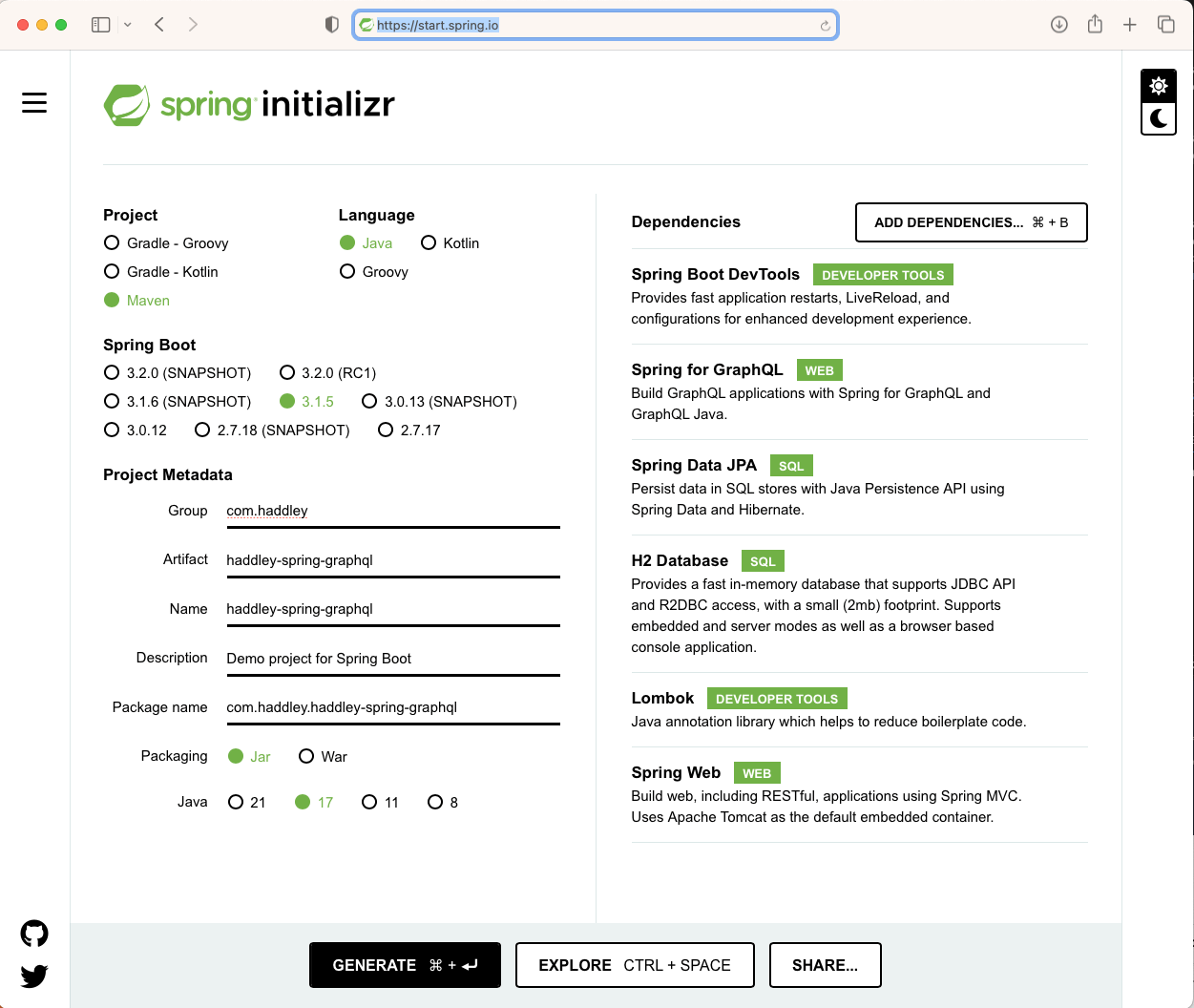Image resolution: width=1194 pixels, height=1008 pixels.
Task: Switch to light theme sun icon
Action: coord(1159,86)
